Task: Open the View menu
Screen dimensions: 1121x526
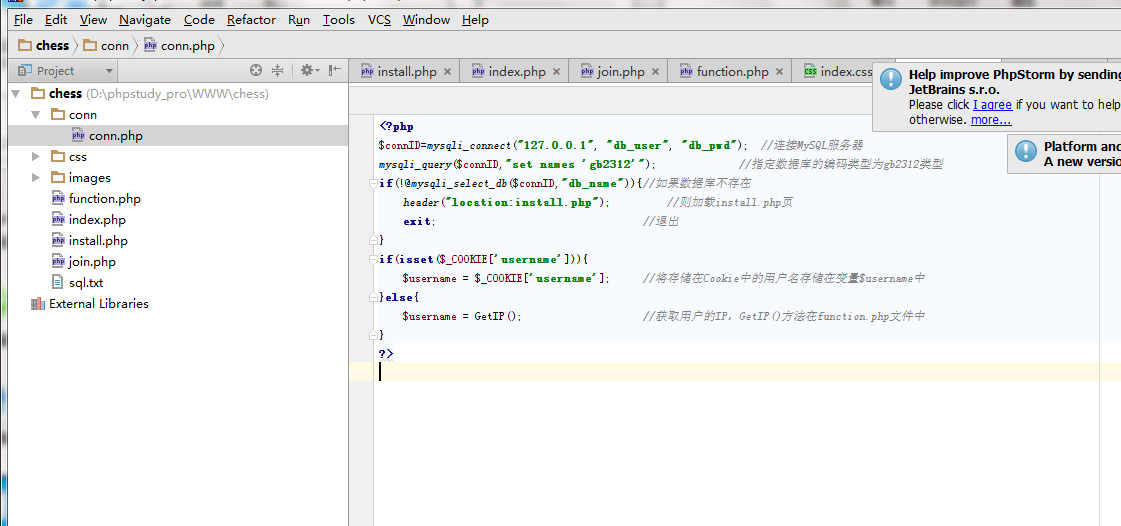Action: pyautogui.click(x=93, y=20)
